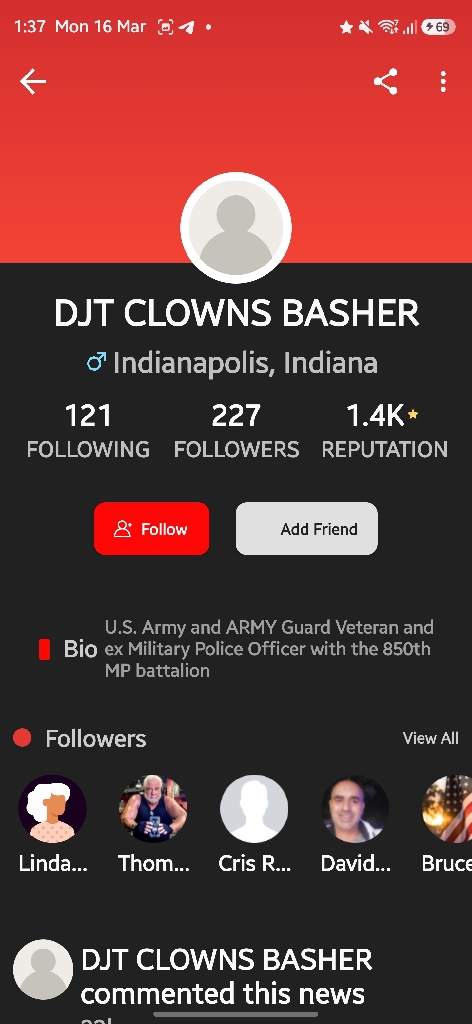Viewport: 472px width, 1024px height.
Task: Click View All followers link
Action: (430, 738)
